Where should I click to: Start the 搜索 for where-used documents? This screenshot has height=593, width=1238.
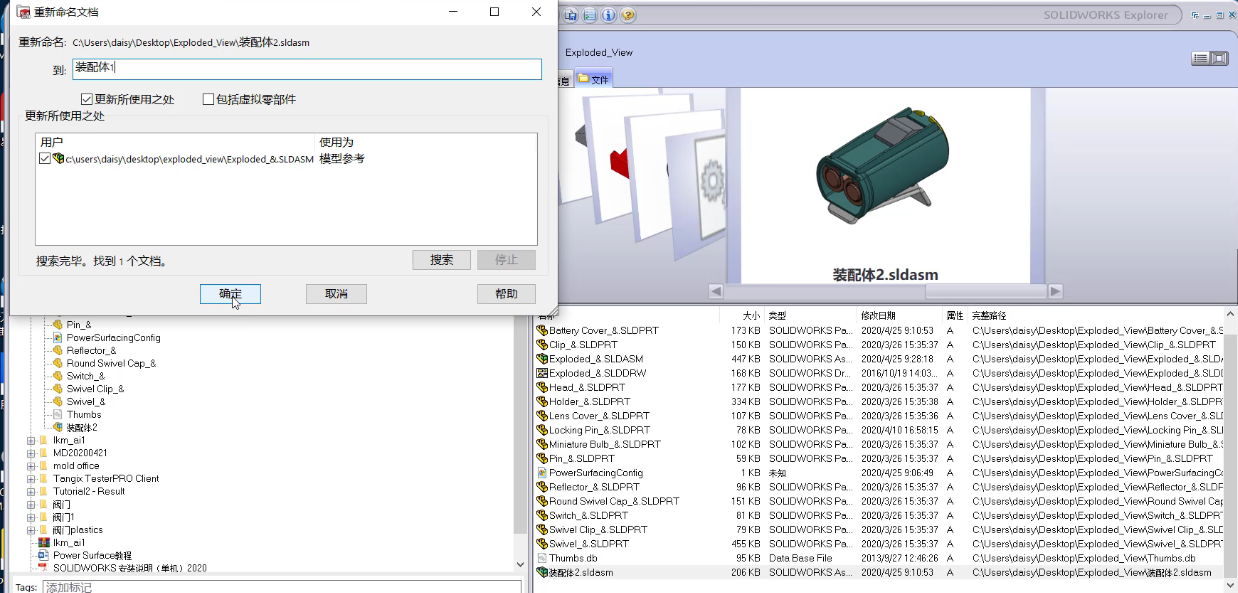[x=442, y=260]
